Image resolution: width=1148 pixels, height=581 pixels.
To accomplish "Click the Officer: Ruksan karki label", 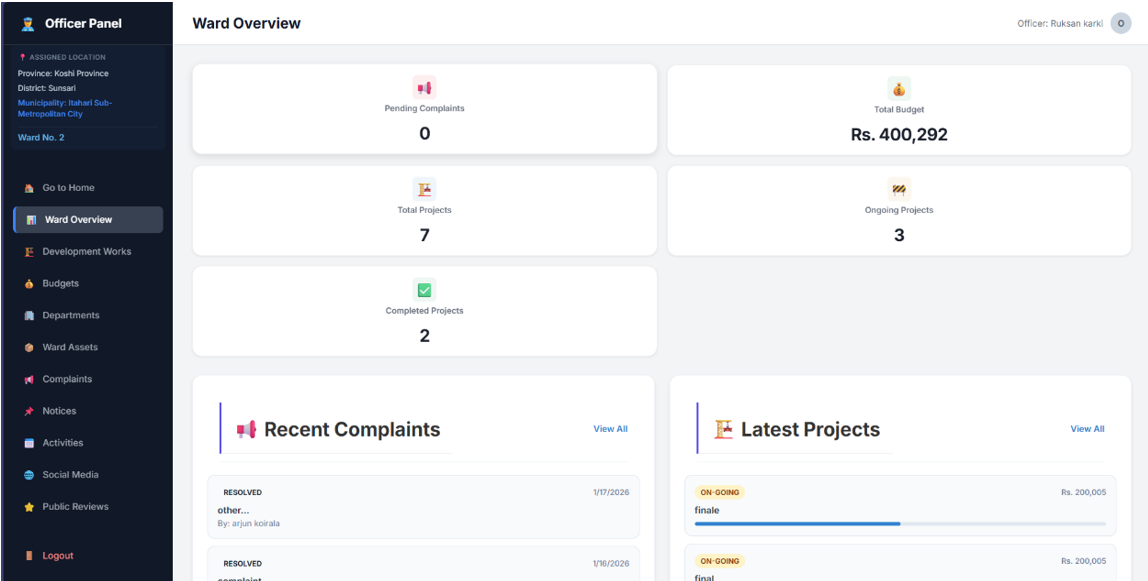I will tap(1060, 23).
